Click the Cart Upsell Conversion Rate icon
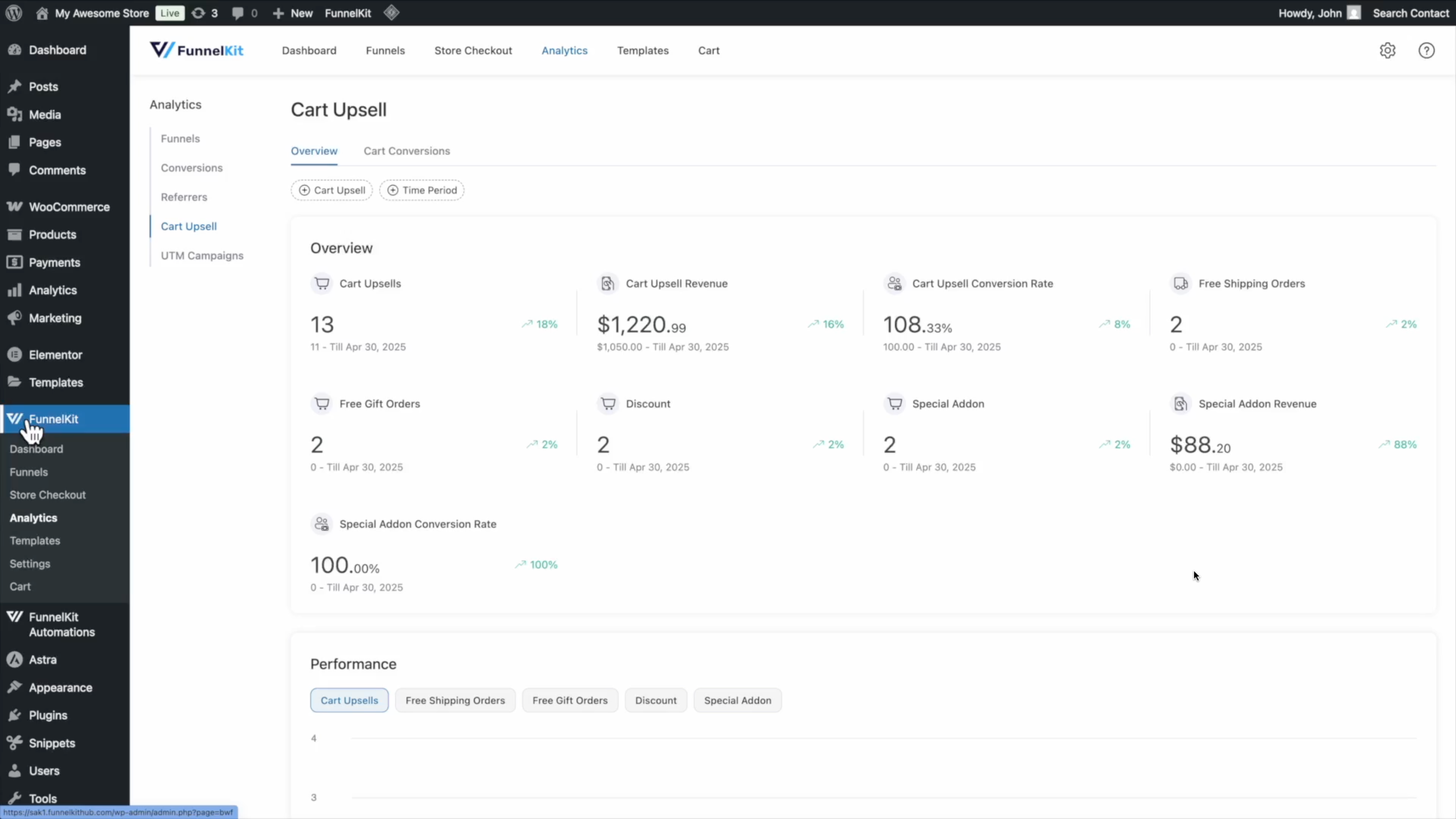 894,283
